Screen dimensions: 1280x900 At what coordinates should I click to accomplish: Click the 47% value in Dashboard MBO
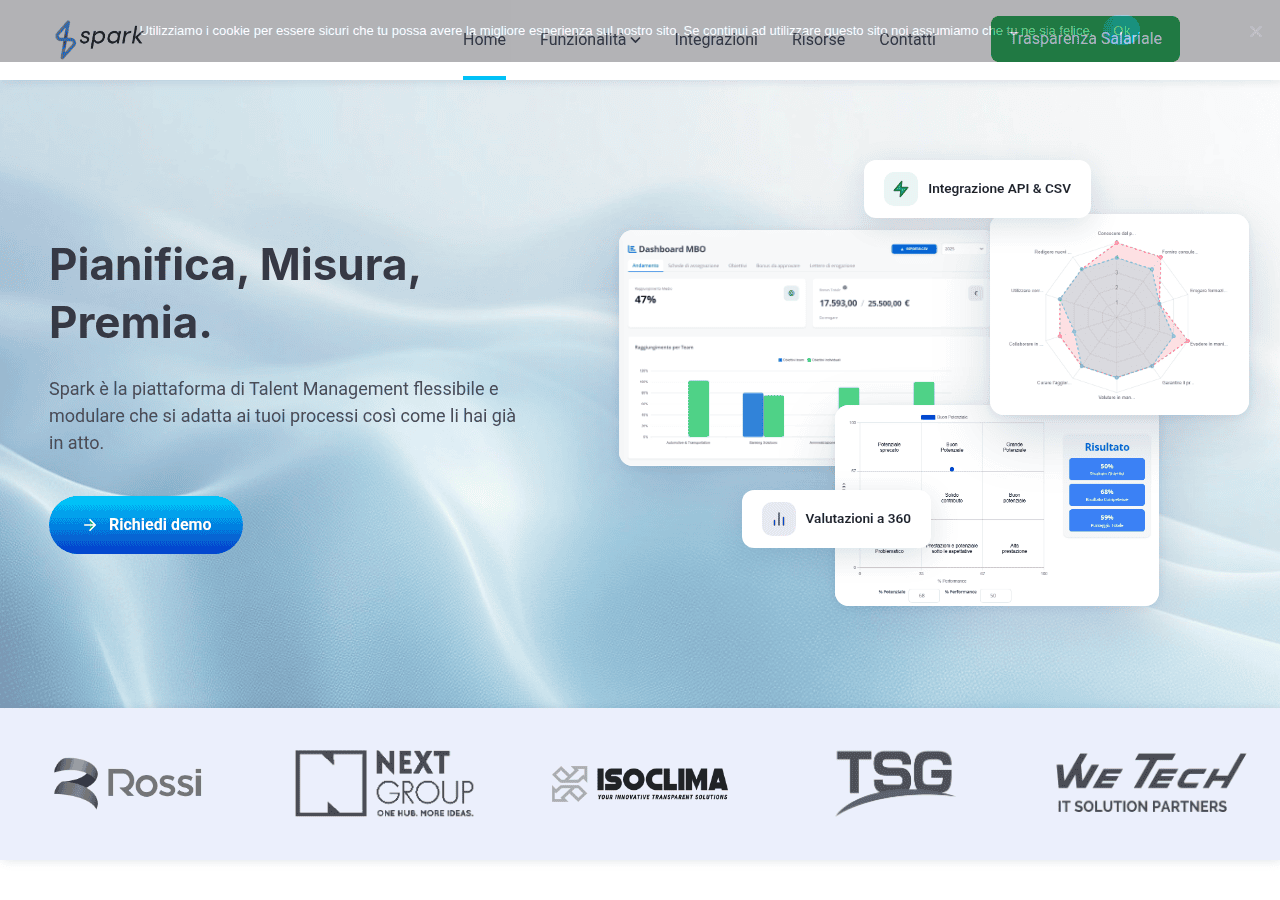coord(645,299)
